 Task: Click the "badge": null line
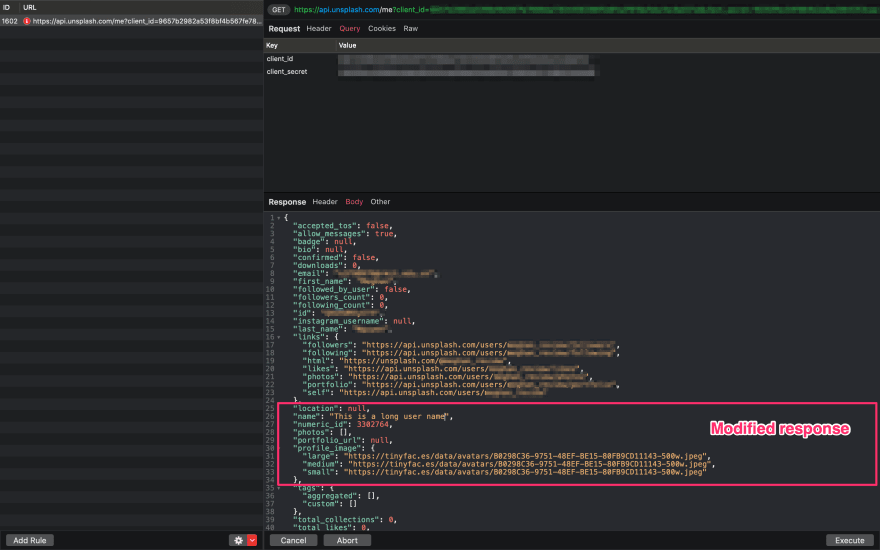pos(324,242)
